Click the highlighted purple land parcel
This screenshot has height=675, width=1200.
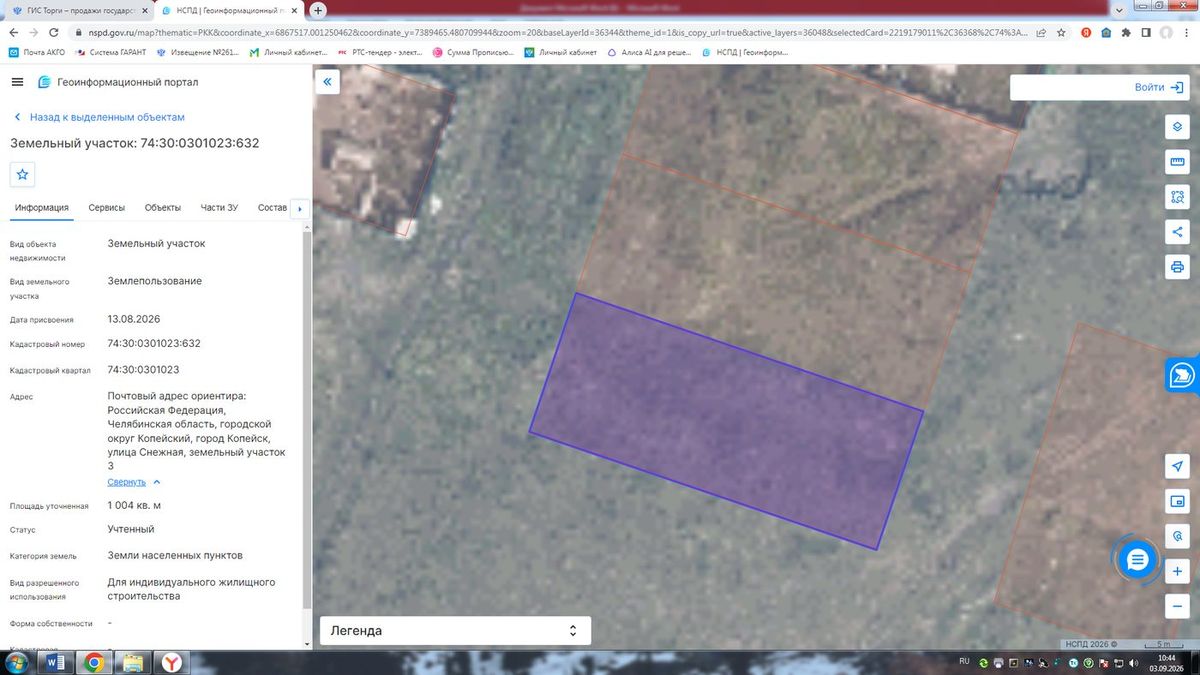[x=726, y=420]
